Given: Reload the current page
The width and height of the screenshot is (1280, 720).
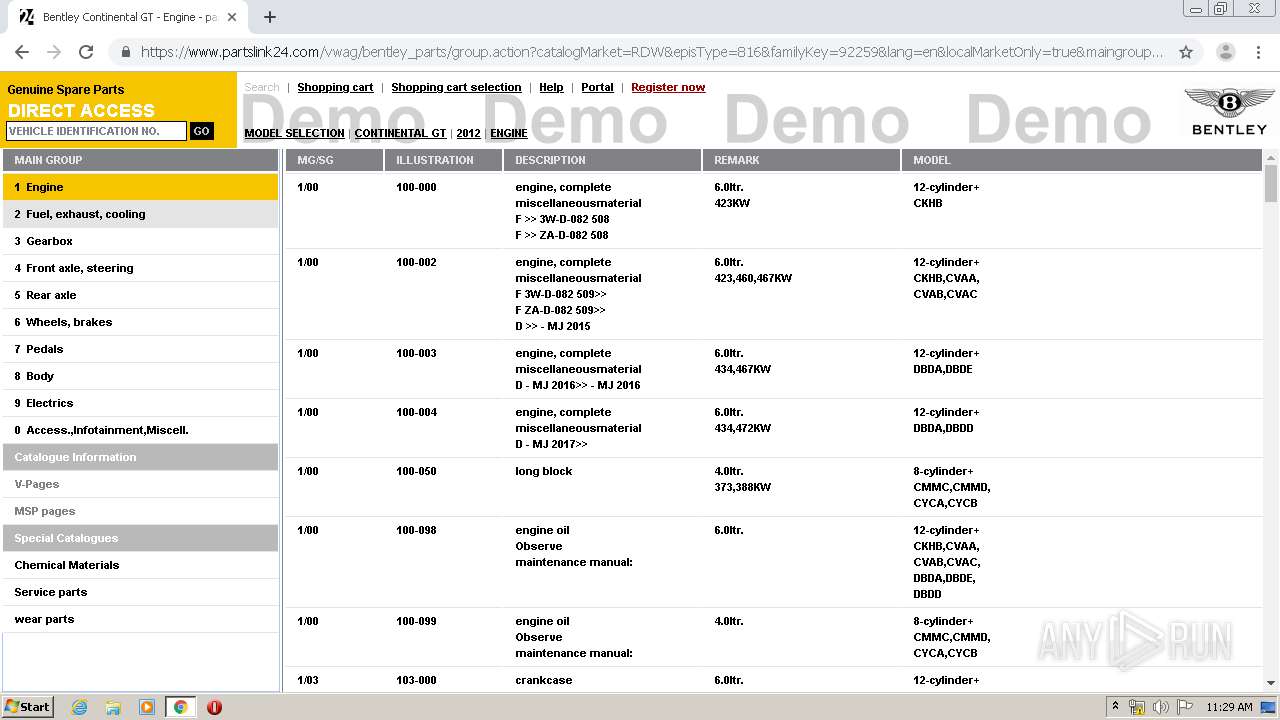Looking at the screenshot, I should tap(86, 52).
